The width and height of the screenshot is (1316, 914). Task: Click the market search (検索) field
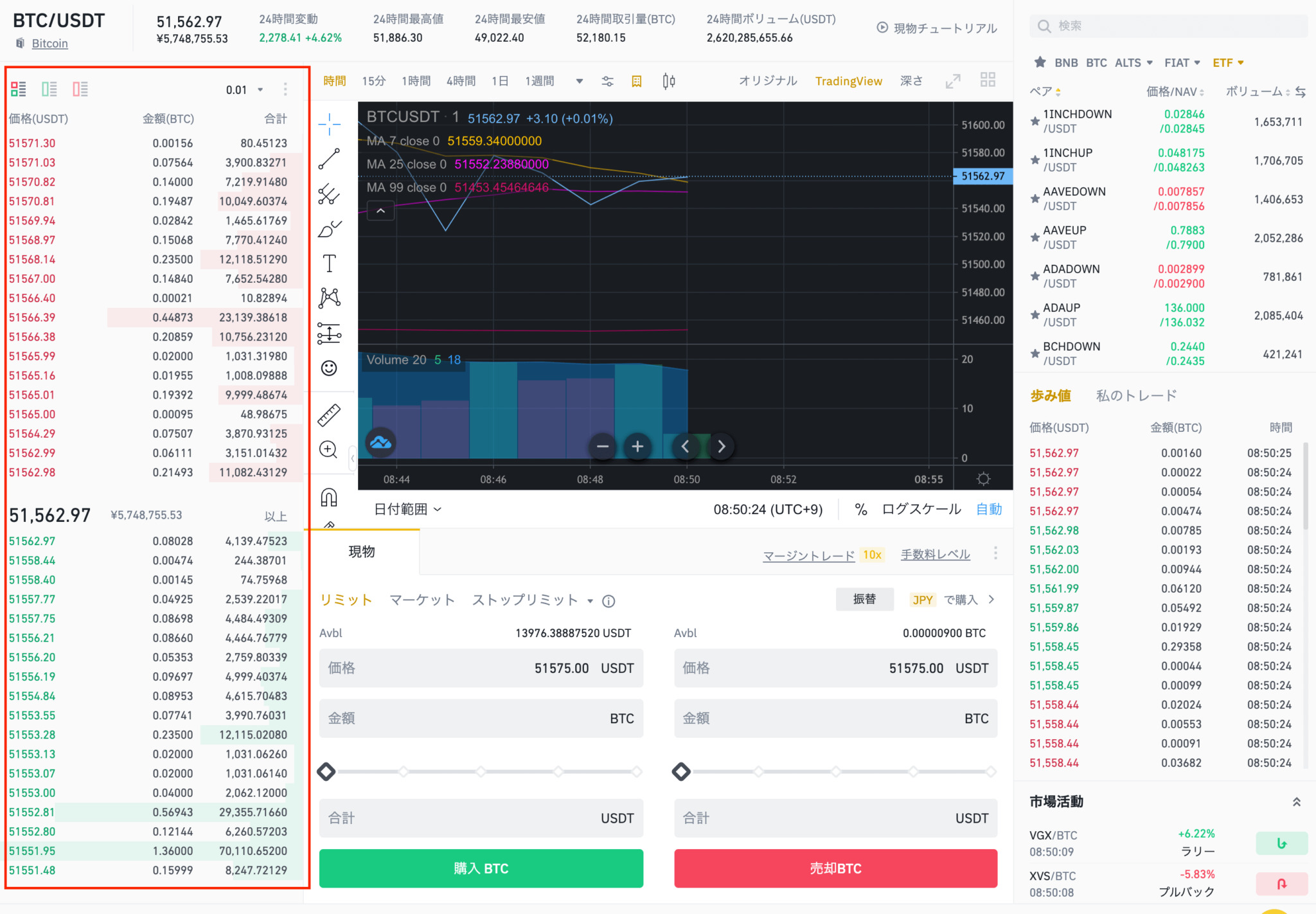pos(1168,26)
